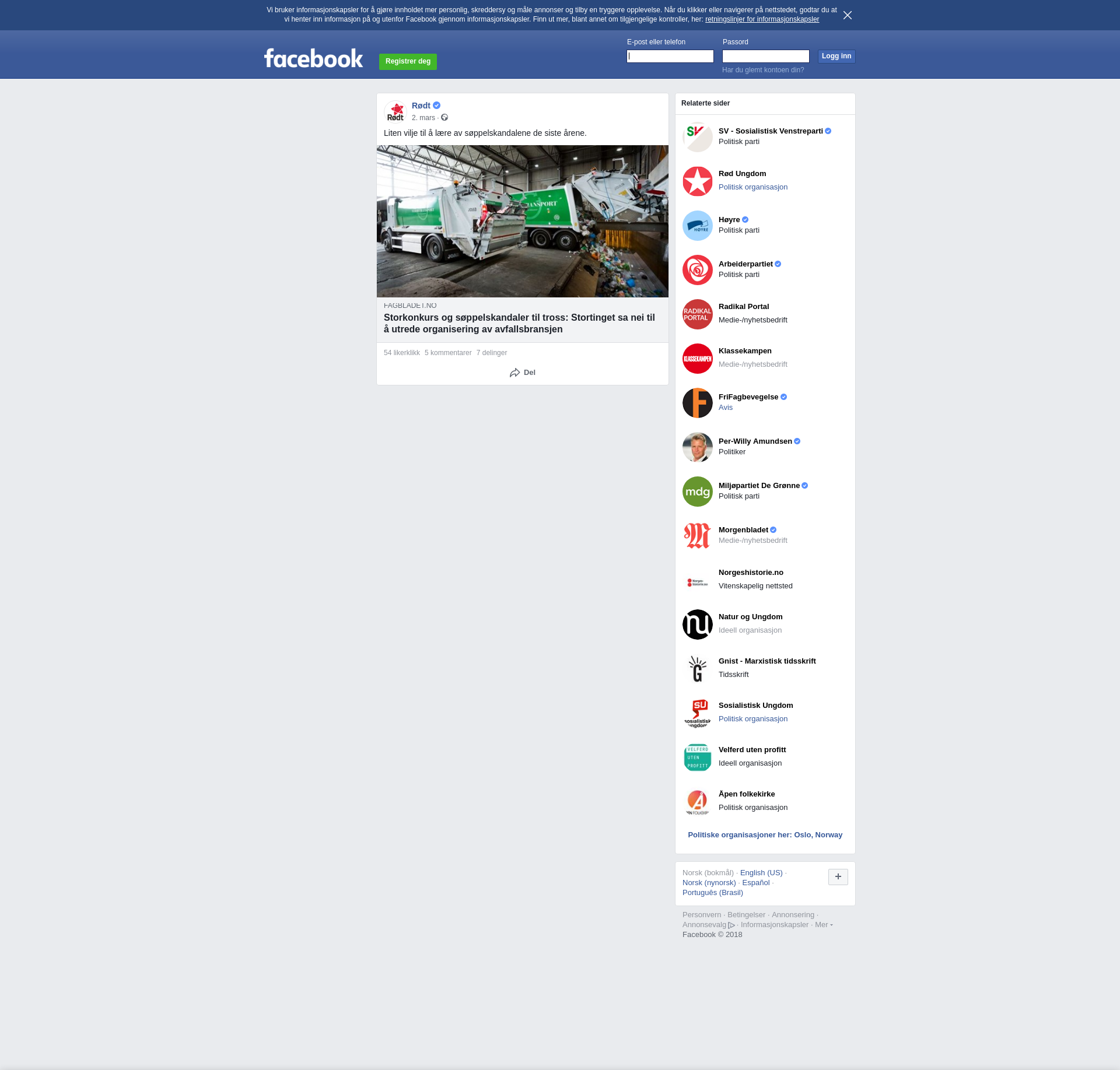Click the mdg Miljøpartiet logo

(698, 492)
